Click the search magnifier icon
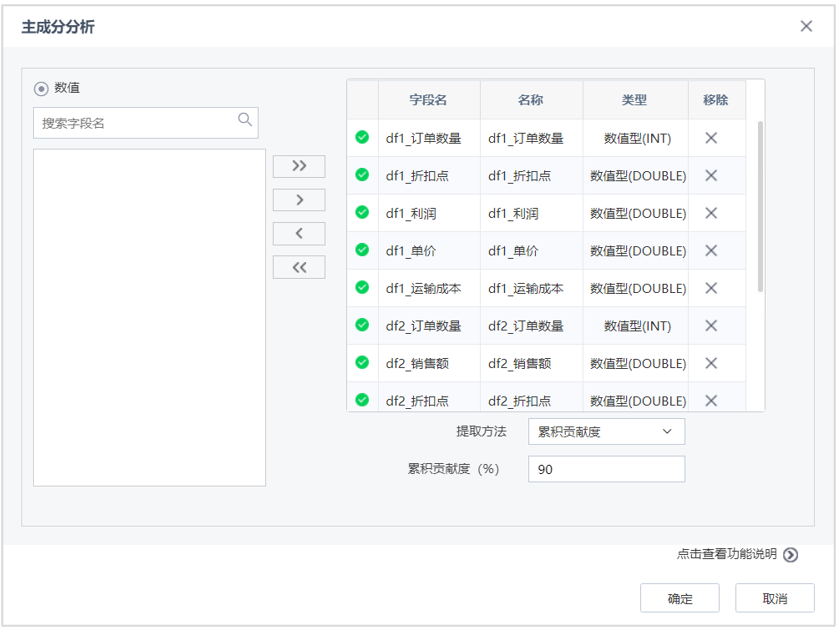 [245, 120]
